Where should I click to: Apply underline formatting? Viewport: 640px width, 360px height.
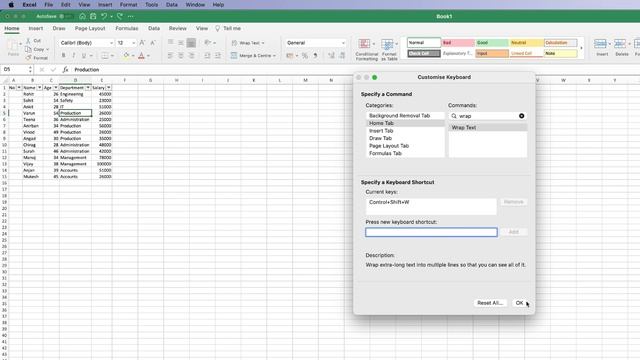84,56
